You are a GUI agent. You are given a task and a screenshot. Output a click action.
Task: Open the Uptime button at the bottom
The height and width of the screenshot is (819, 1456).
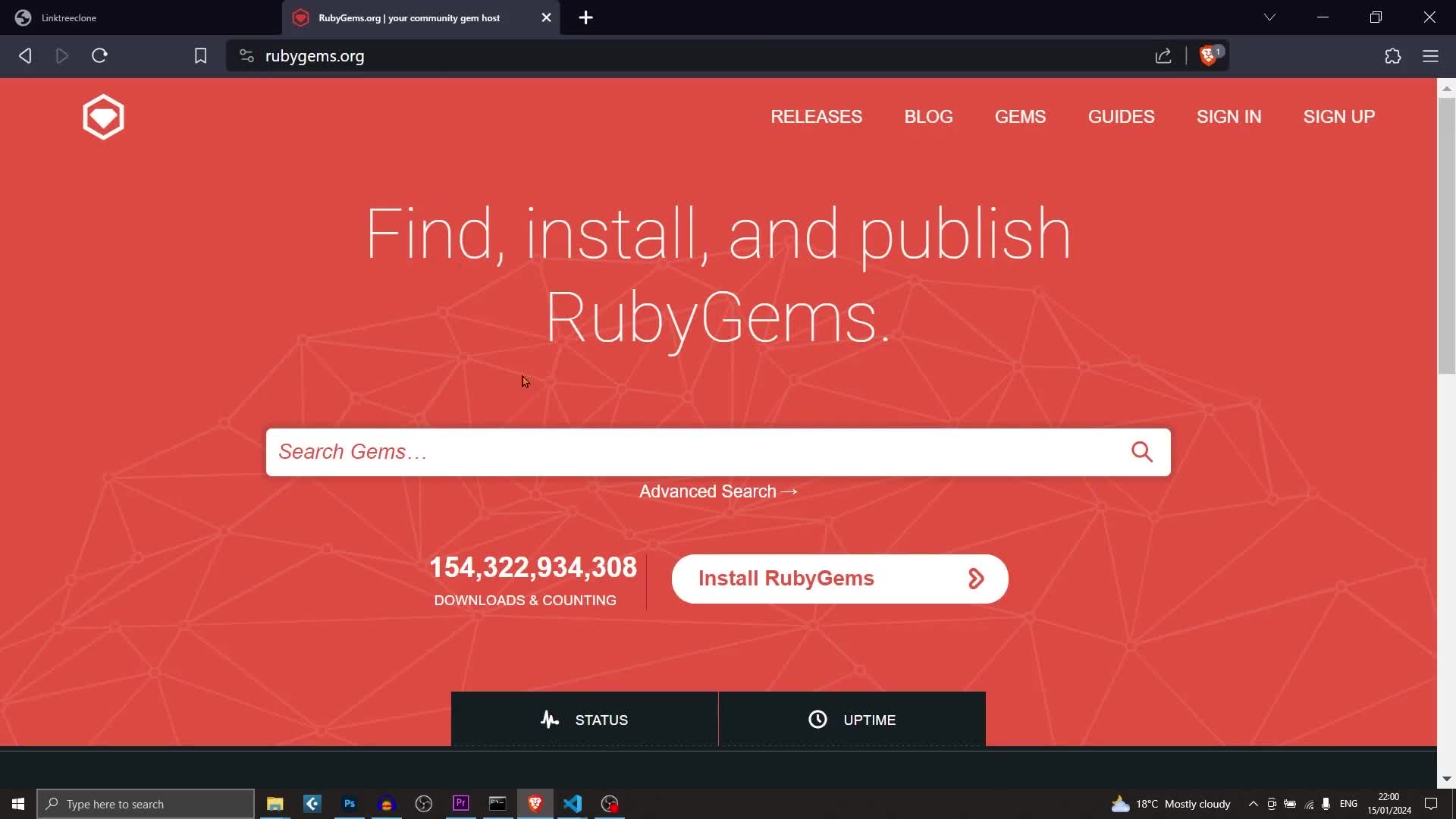tap(852, 720)
